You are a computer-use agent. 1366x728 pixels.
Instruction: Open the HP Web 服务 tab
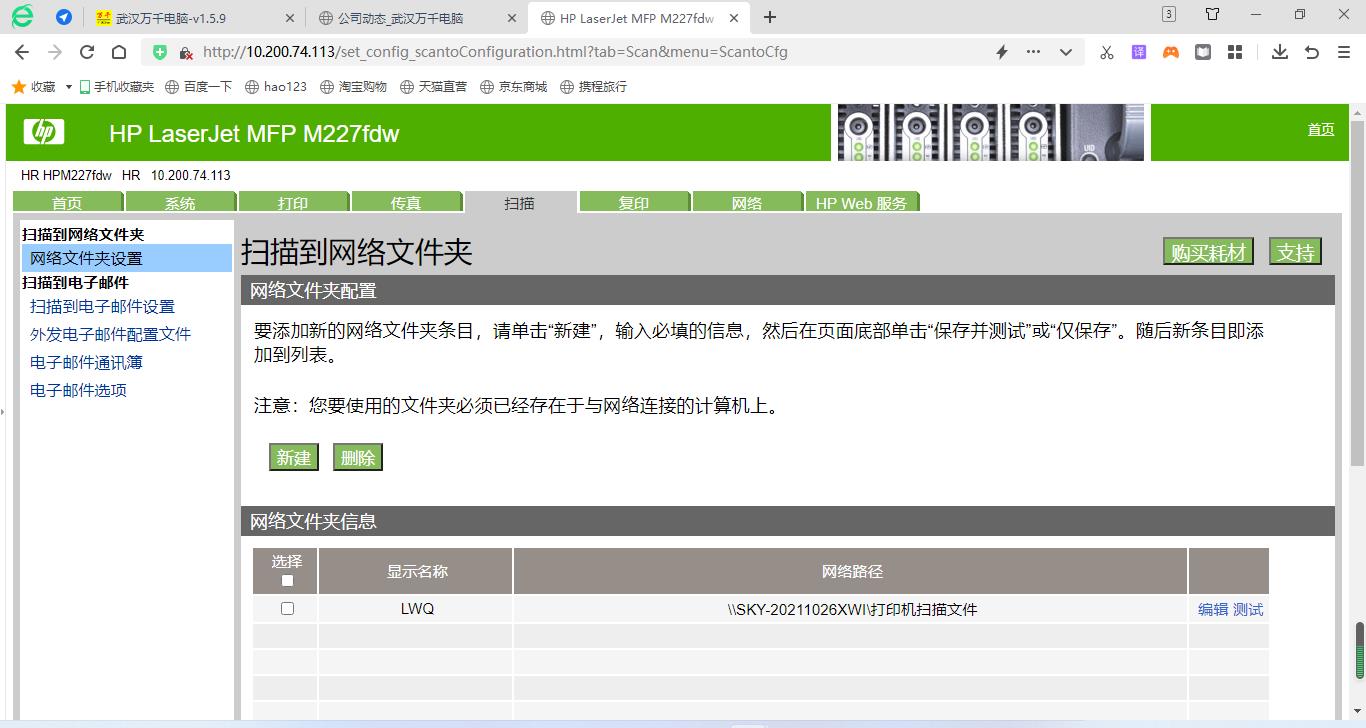tap(862, 203)
